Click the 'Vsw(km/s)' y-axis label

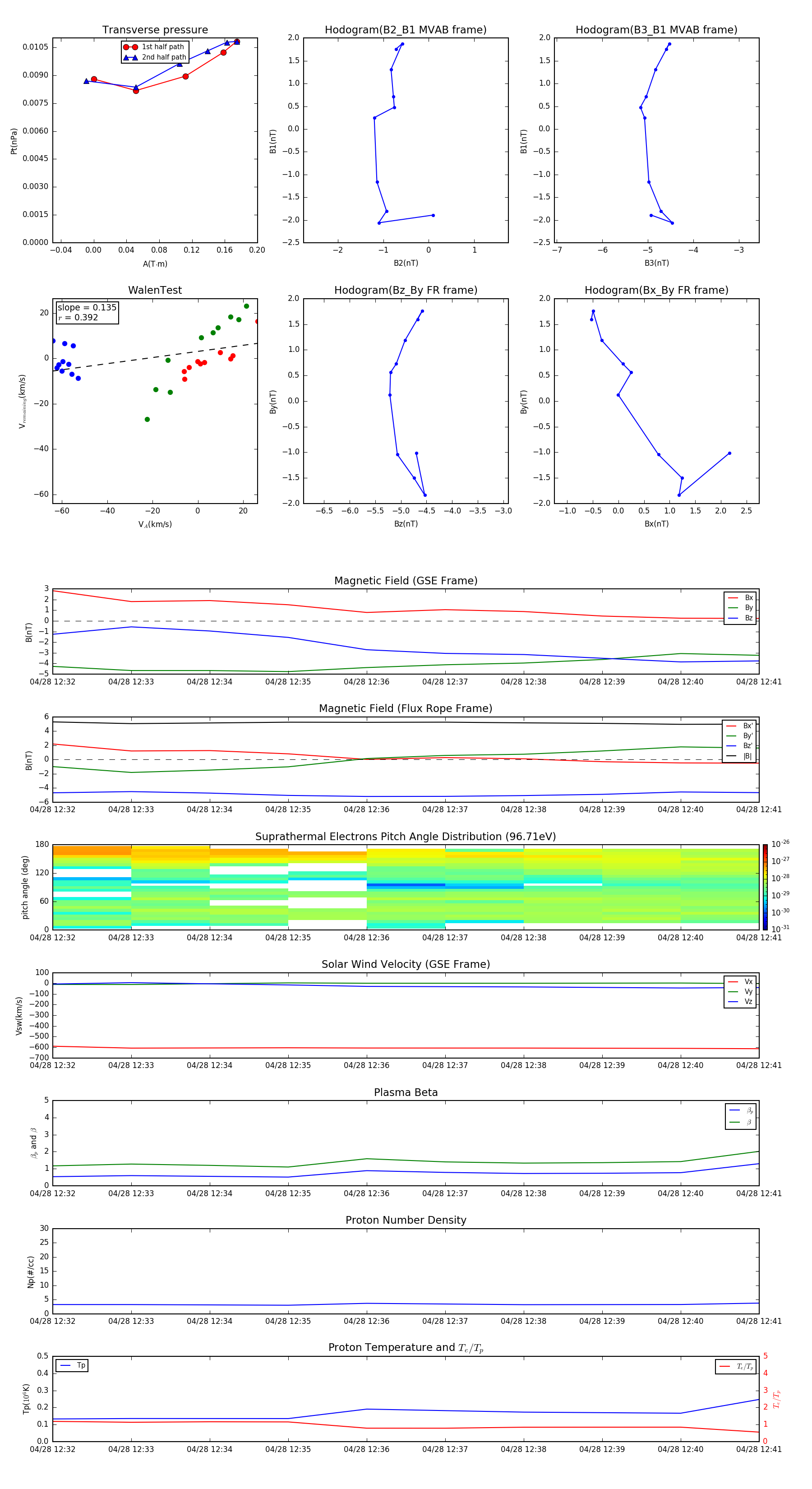(19, 1016)
